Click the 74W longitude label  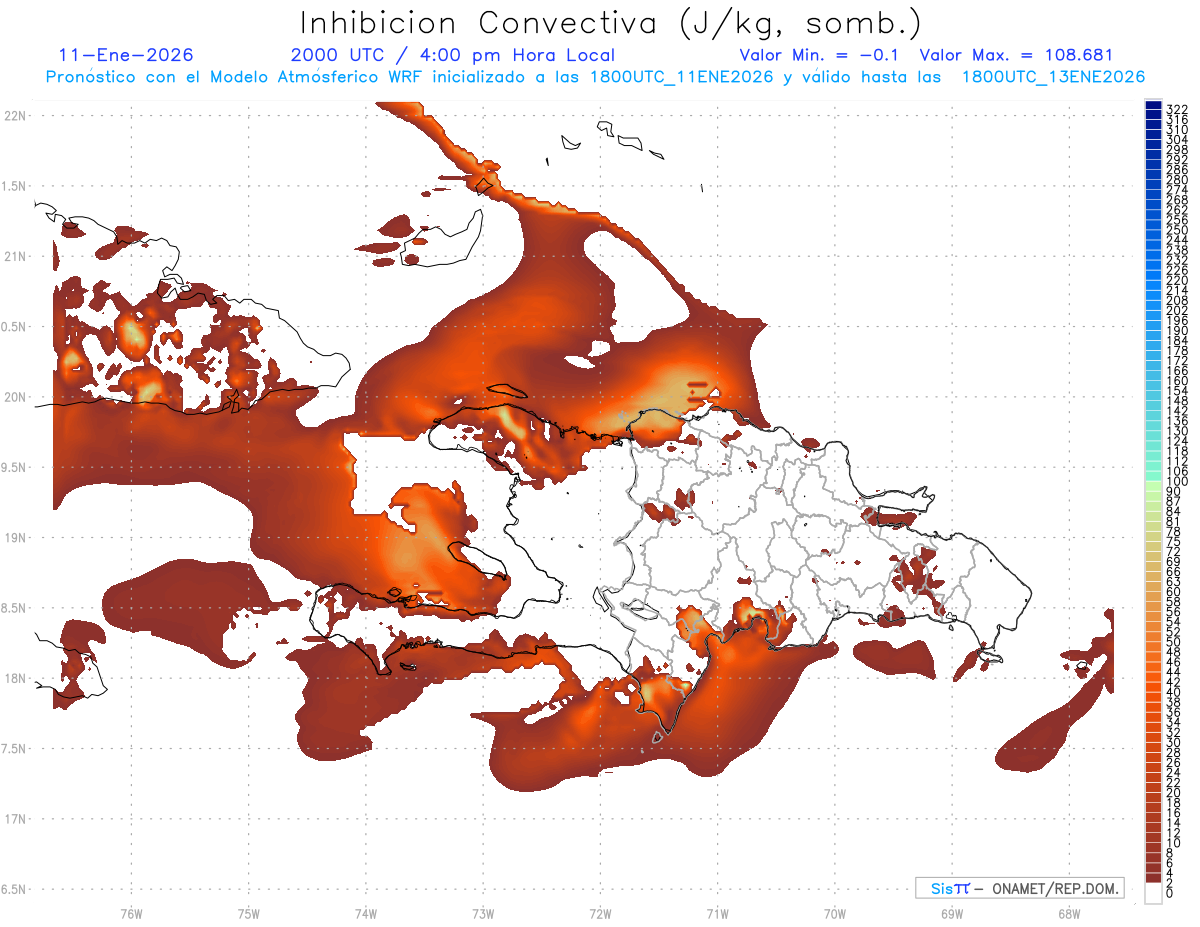366,913
